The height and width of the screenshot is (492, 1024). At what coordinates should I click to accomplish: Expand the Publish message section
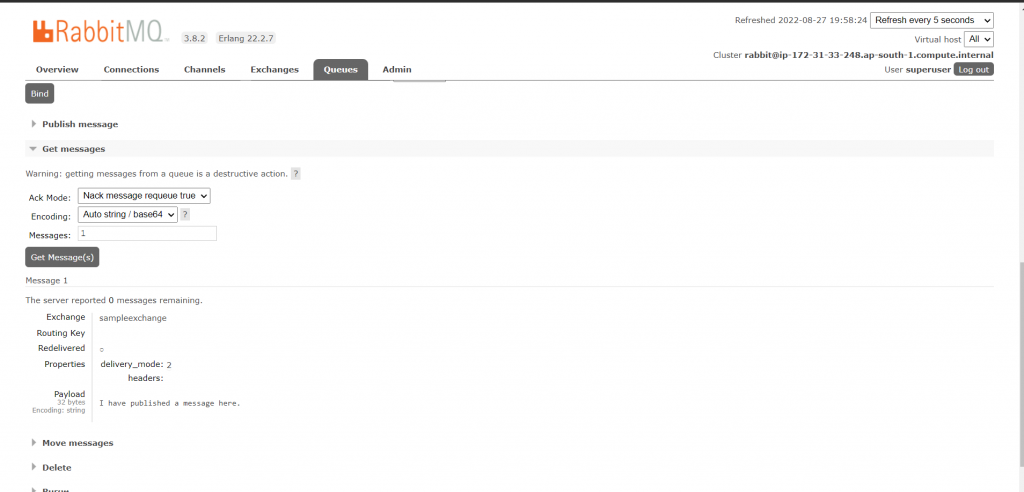pos(80,124)
